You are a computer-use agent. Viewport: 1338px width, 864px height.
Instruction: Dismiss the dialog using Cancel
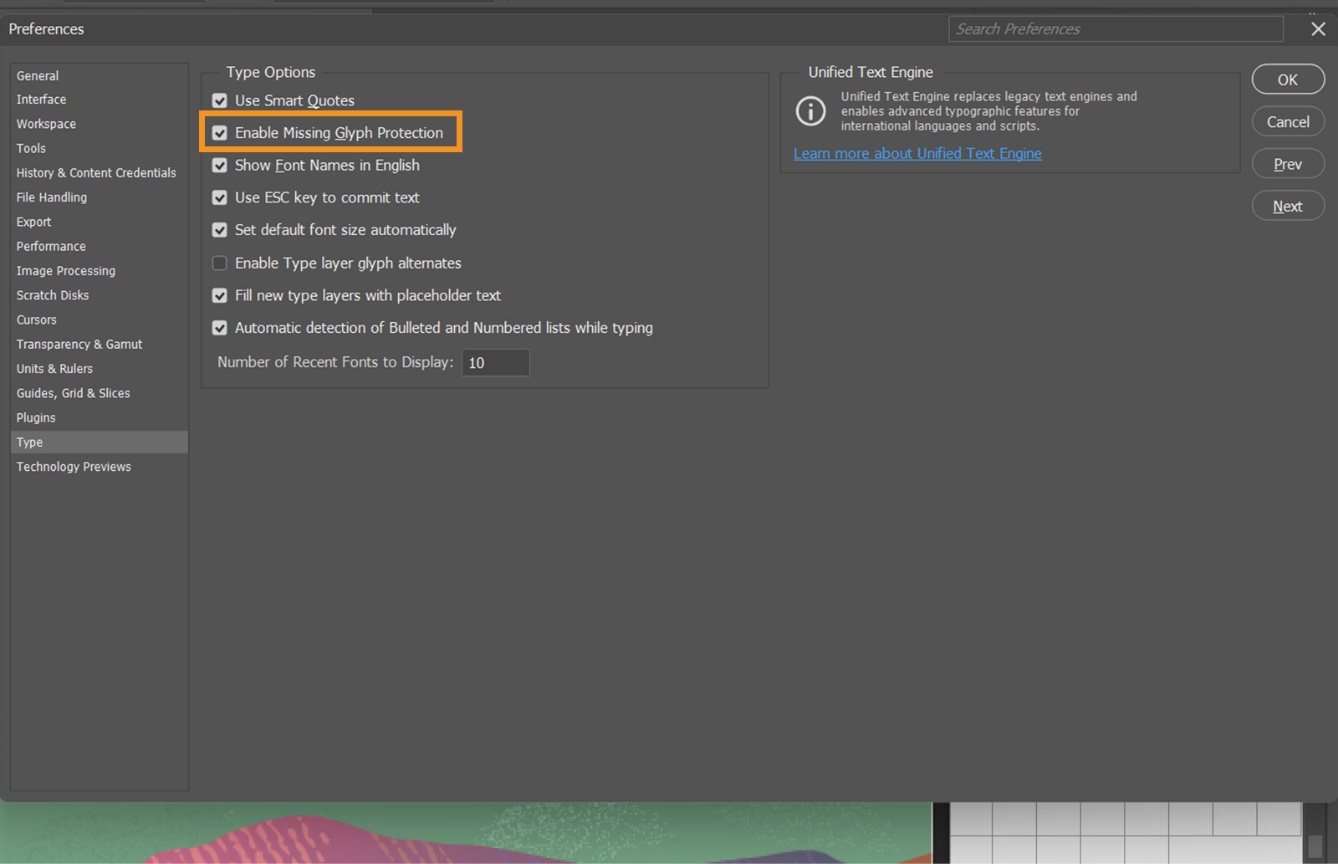[x=1288, y=121]
